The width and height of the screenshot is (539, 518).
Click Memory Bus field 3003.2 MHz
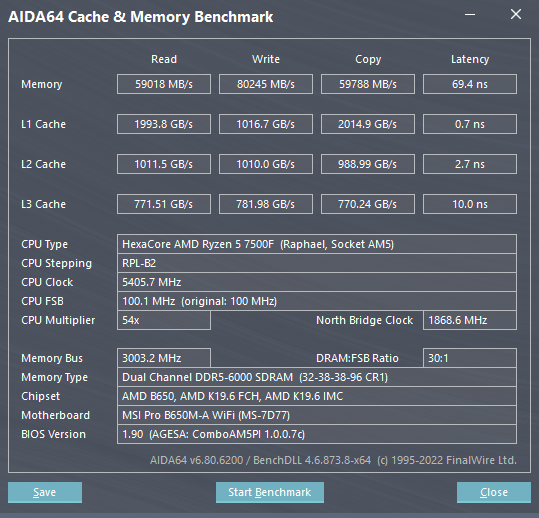click(x=164, y=358)
